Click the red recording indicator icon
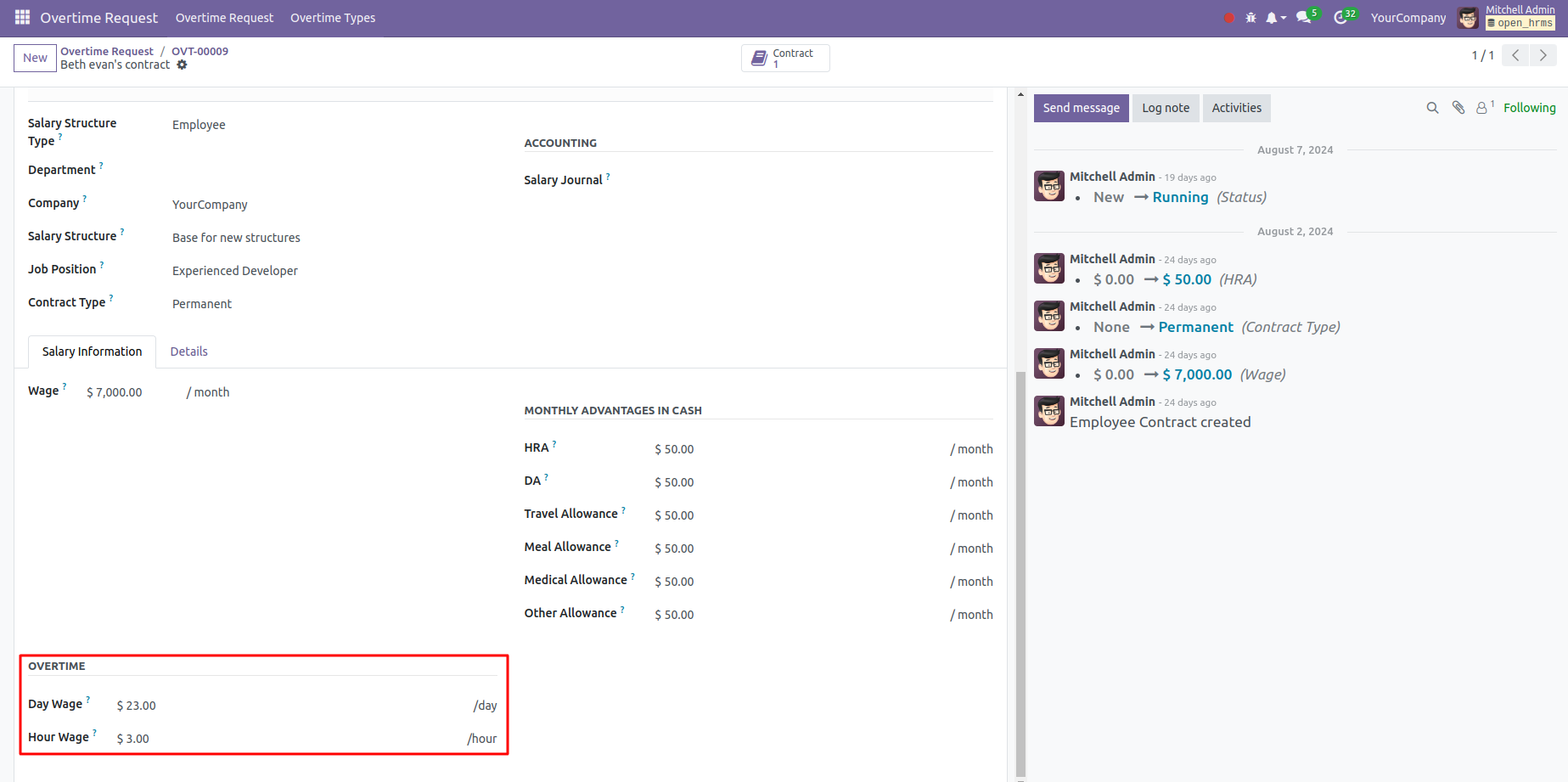1568x782 pixels. coord(1228,18)
